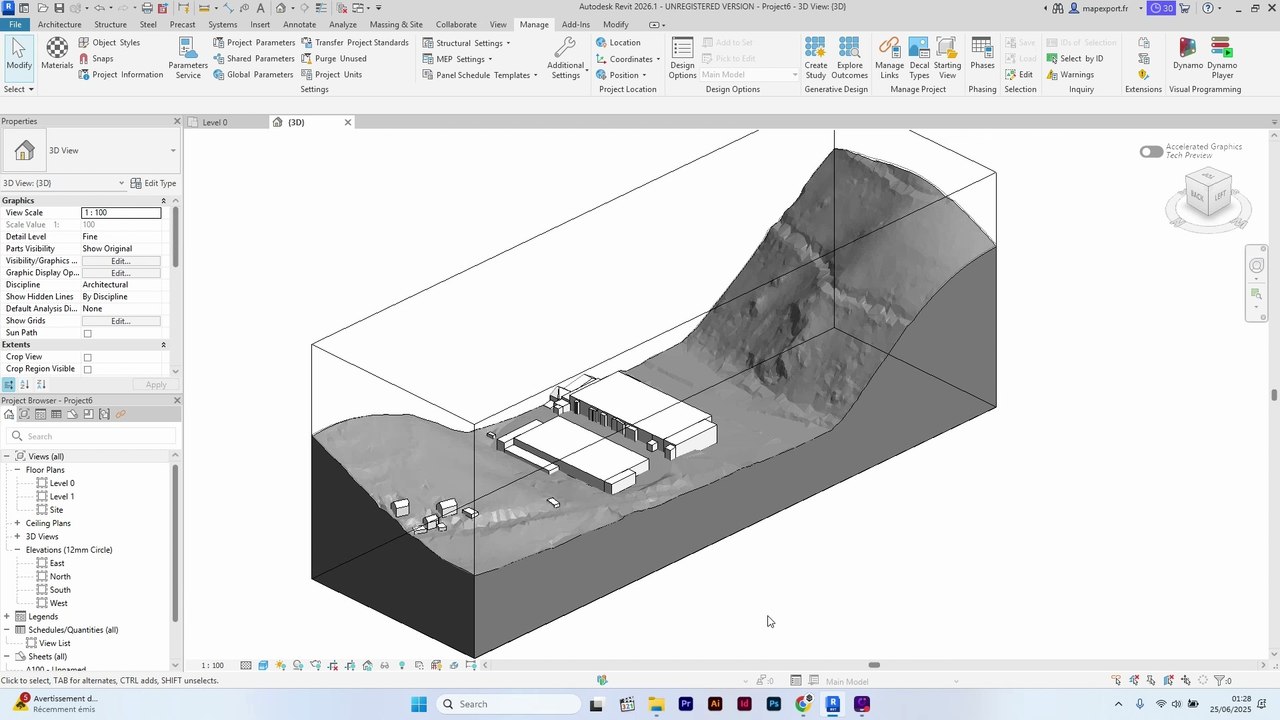Open Windows Start menu

[419, 704]
